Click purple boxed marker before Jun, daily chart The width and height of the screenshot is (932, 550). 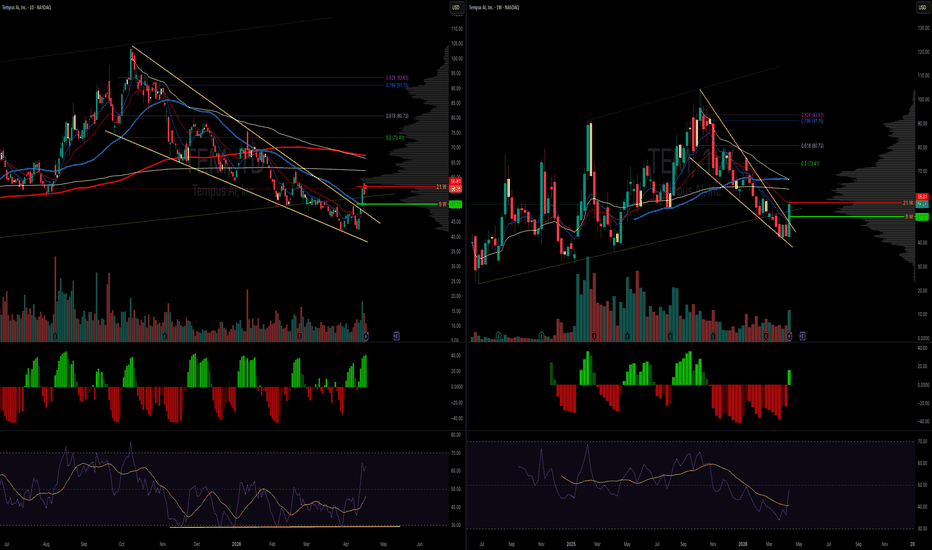(396, 337)
